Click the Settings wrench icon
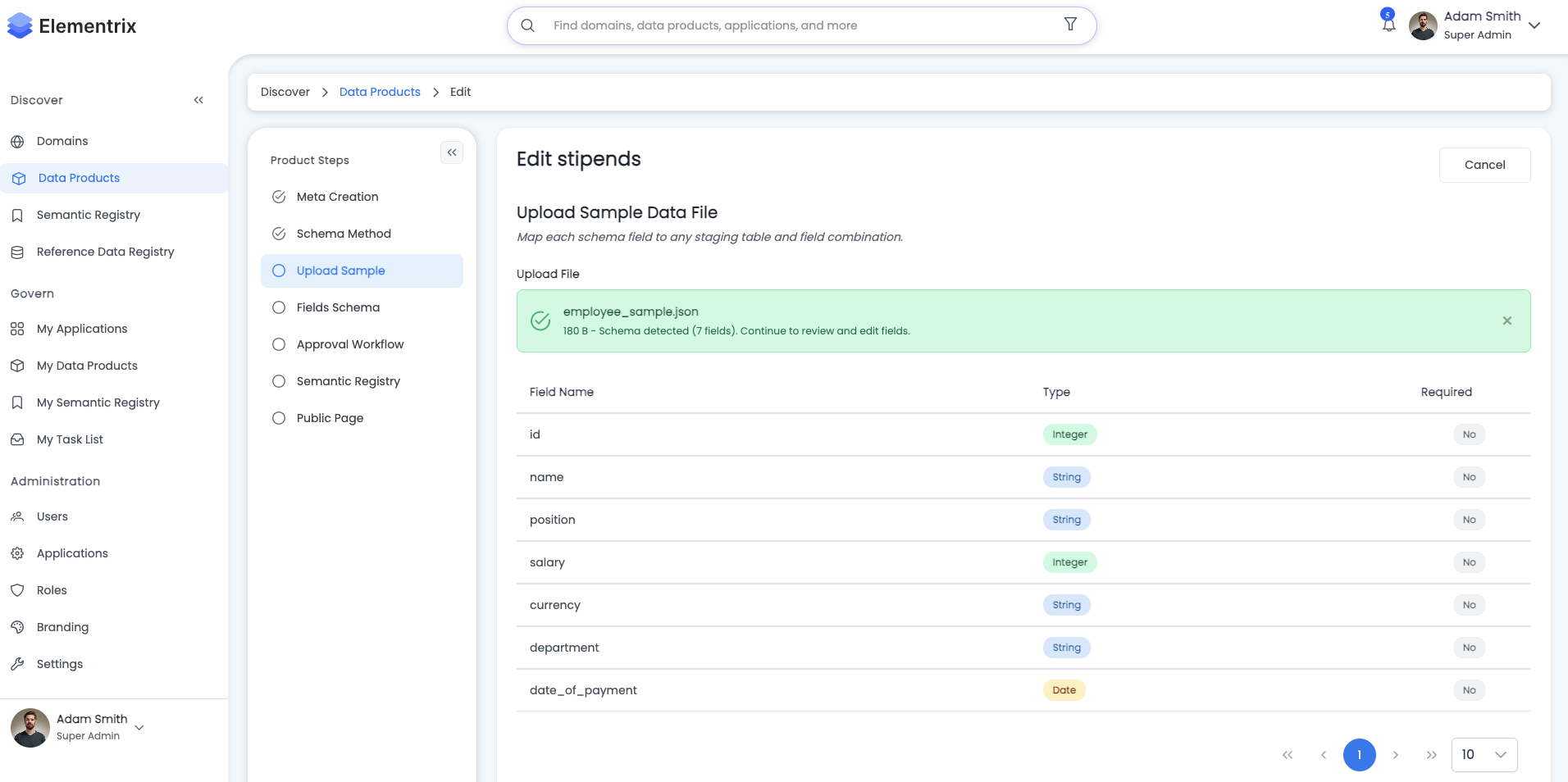The height and width of the screenshot is (782, 1568). tap(17, 664)
